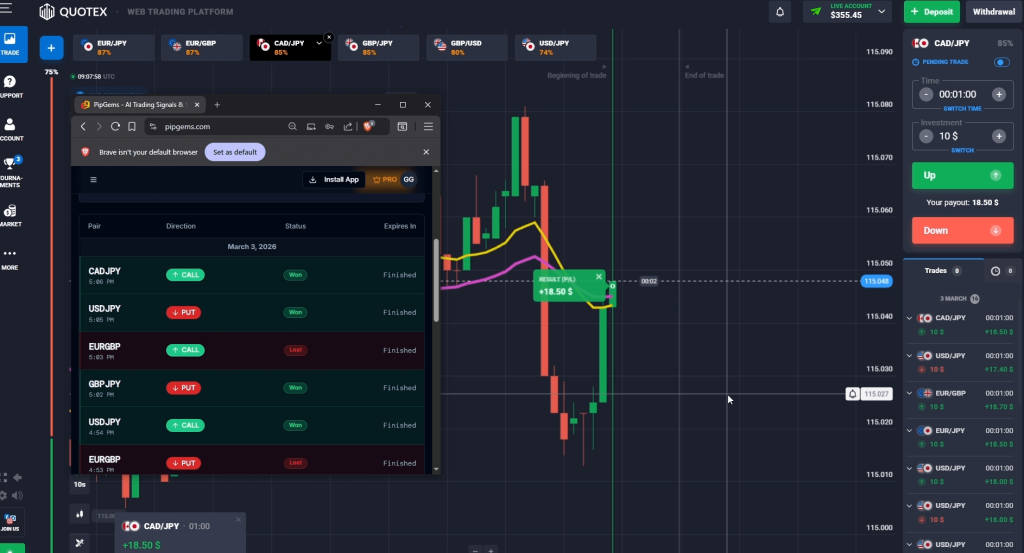Click the Brave browser back arrow

pyautogui.click(x=83, y=127)
